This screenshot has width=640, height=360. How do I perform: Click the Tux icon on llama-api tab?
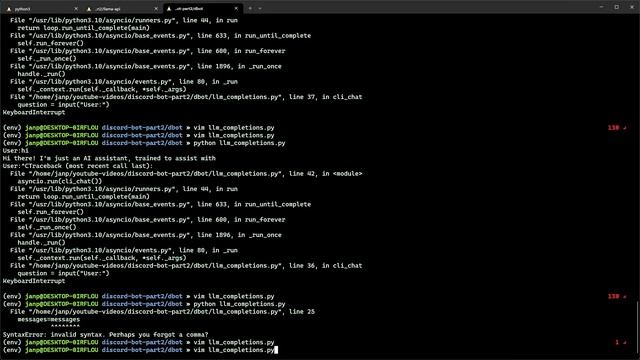(89, 9)
